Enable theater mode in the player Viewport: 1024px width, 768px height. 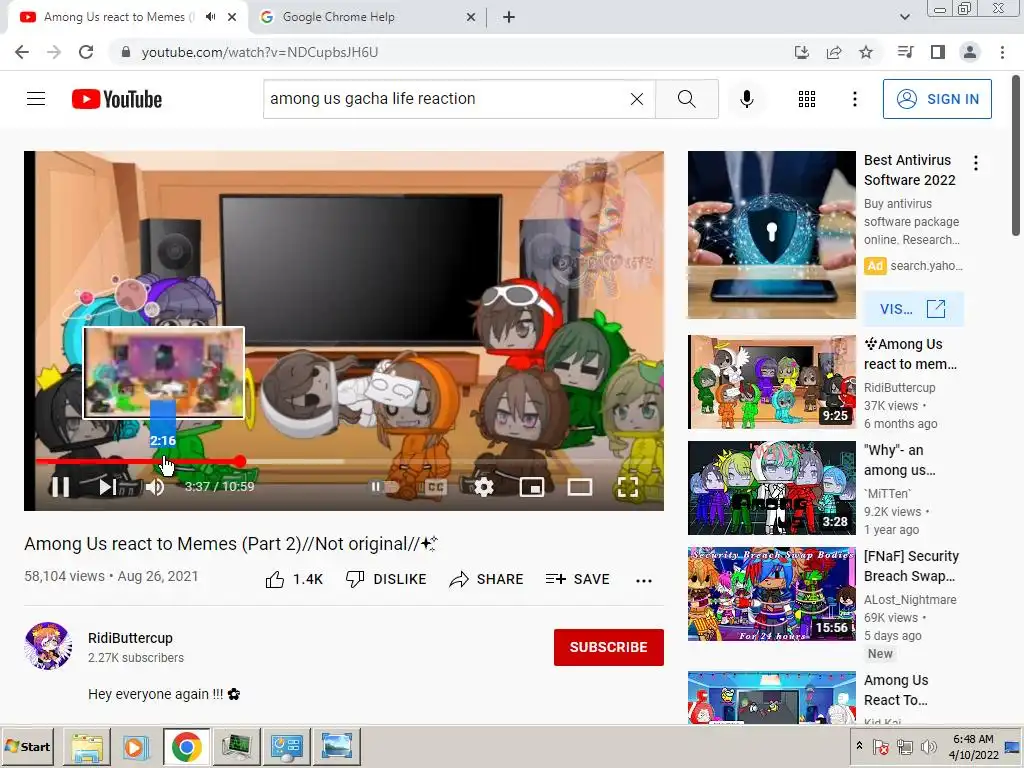tap(580, 487)
